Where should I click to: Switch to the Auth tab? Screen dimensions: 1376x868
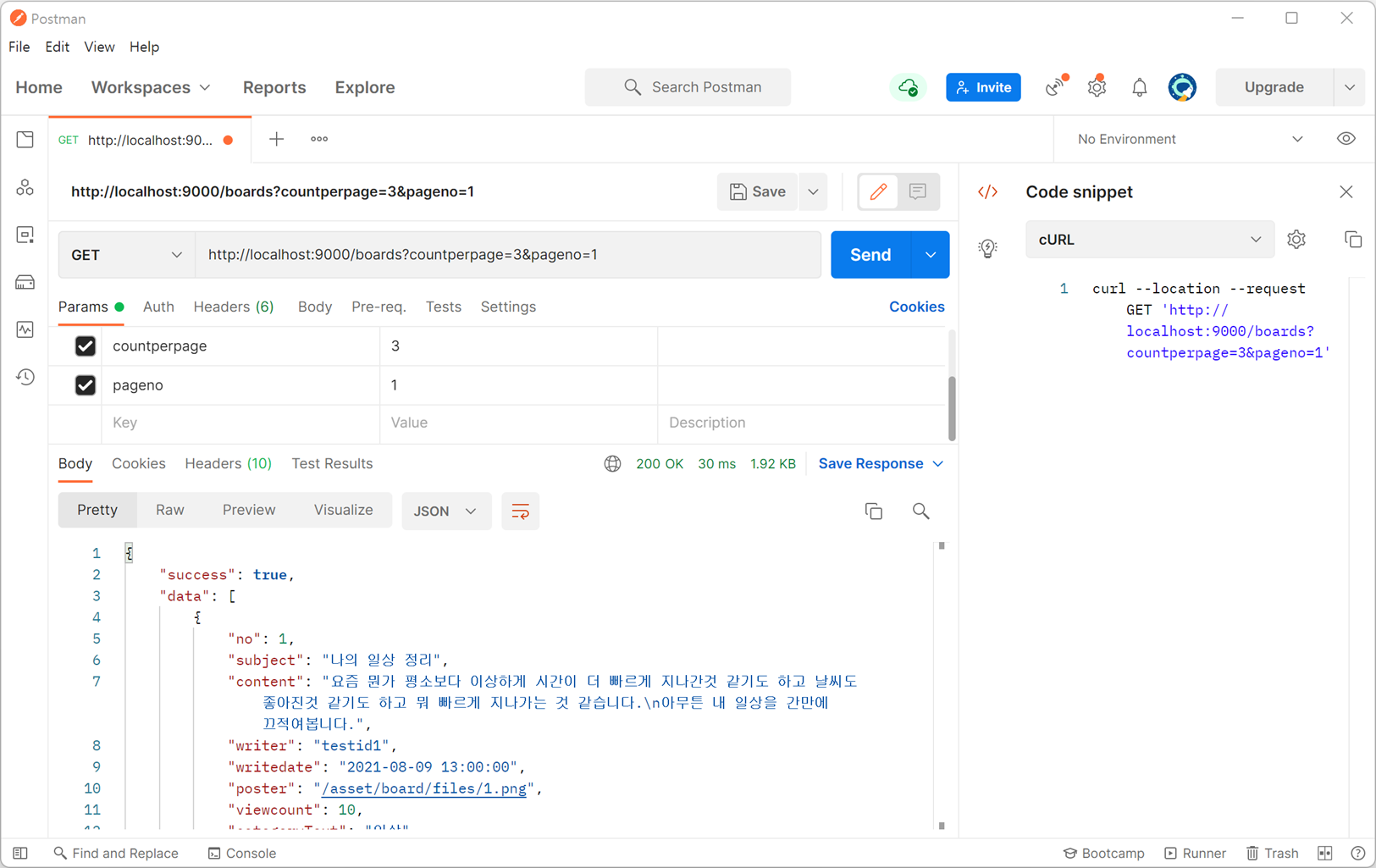[x=158, y=307]
